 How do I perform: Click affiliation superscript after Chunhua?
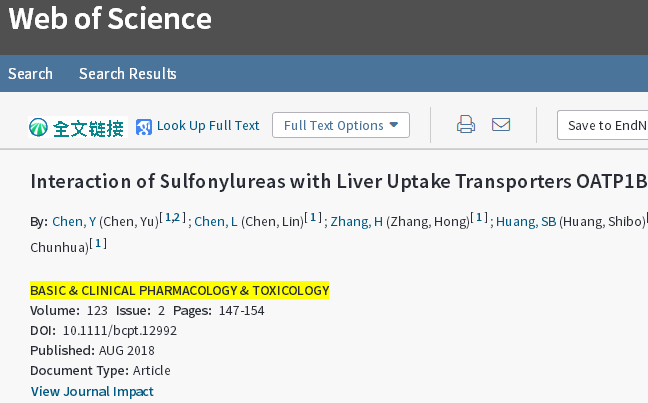click(98, 243)
